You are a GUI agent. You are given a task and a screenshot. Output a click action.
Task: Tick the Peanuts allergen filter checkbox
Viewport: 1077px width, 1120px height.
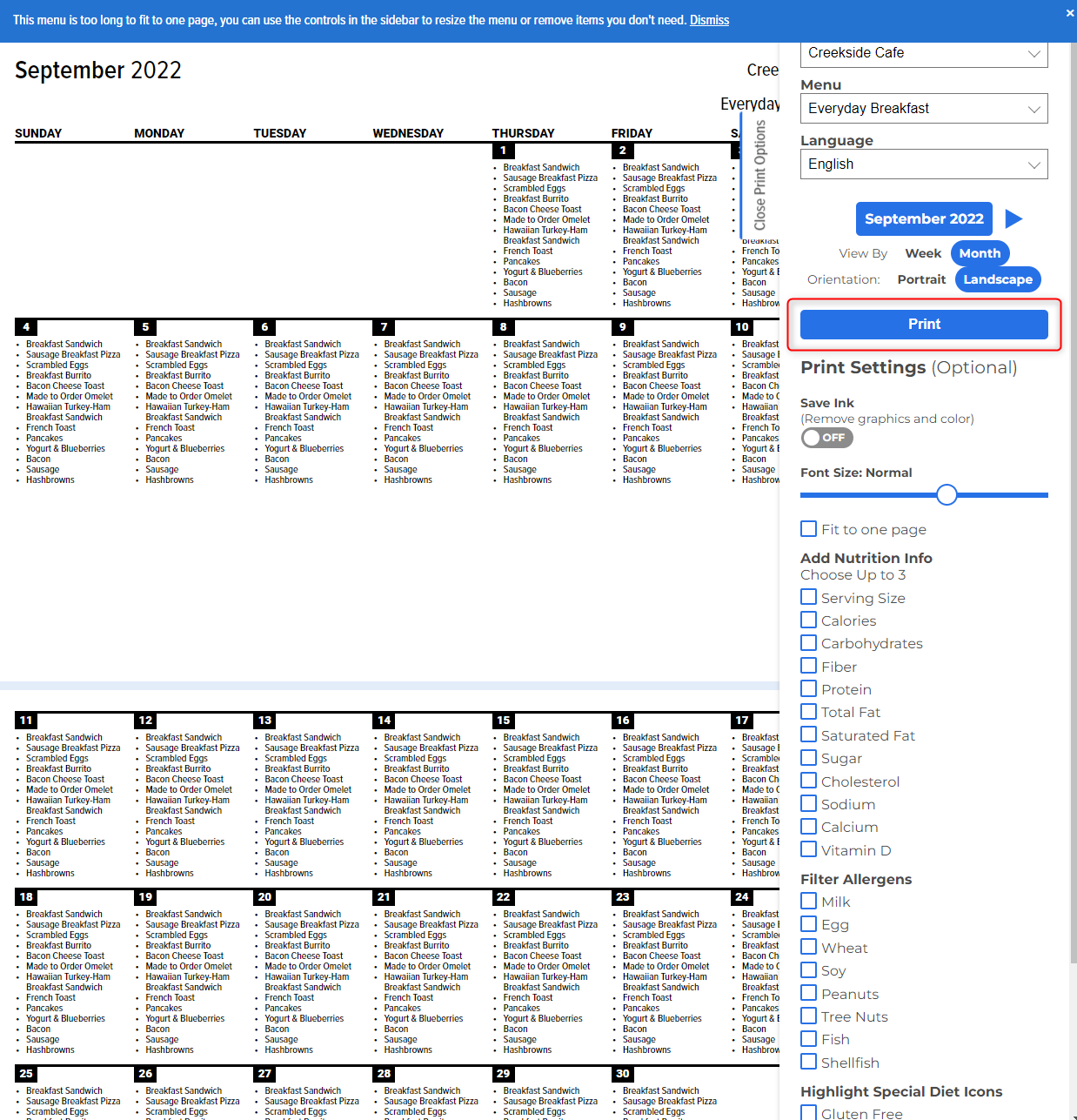(x=809, y=994)
